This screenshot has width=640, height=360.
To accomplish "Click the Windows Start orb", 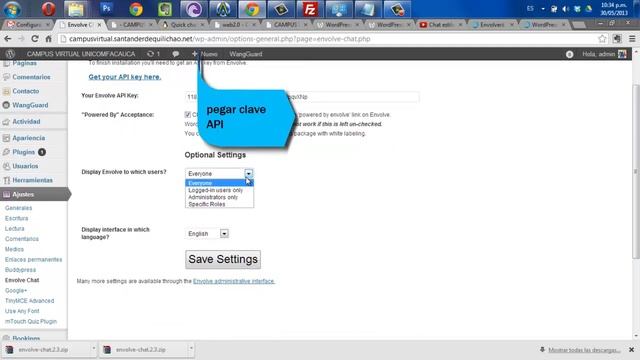I will point(12,9).
